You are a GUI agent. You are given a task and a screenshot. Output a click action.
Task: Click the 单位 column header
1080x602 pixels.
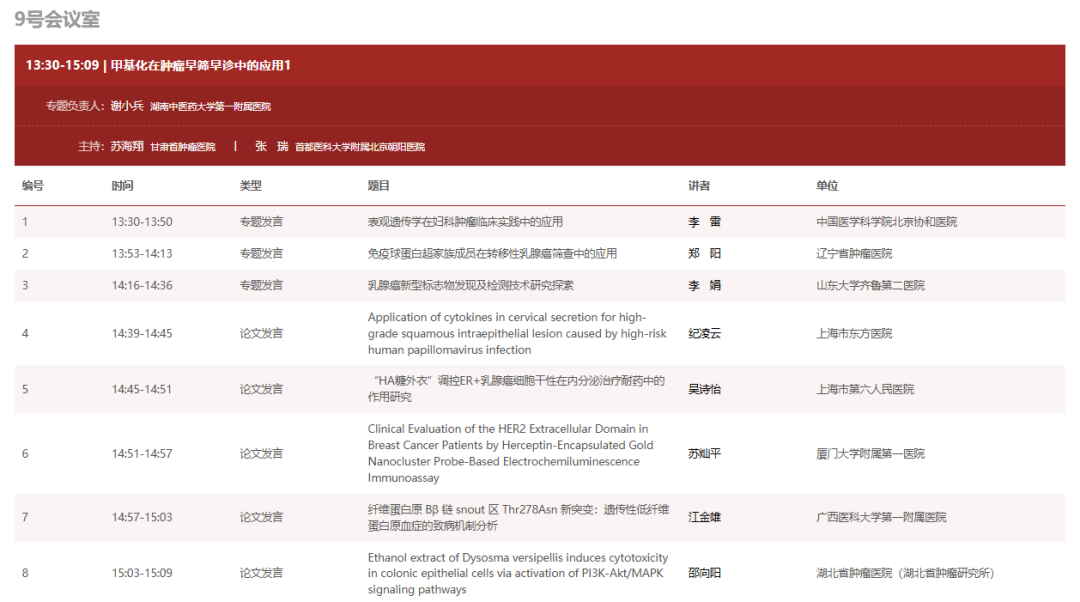[827, 186]
